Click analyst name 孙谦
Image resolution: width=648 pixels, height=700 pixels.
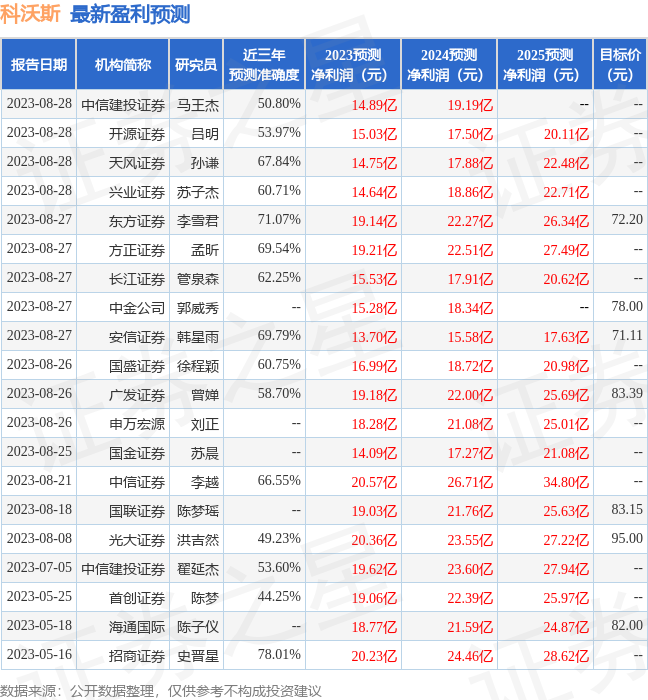point(205,163)
